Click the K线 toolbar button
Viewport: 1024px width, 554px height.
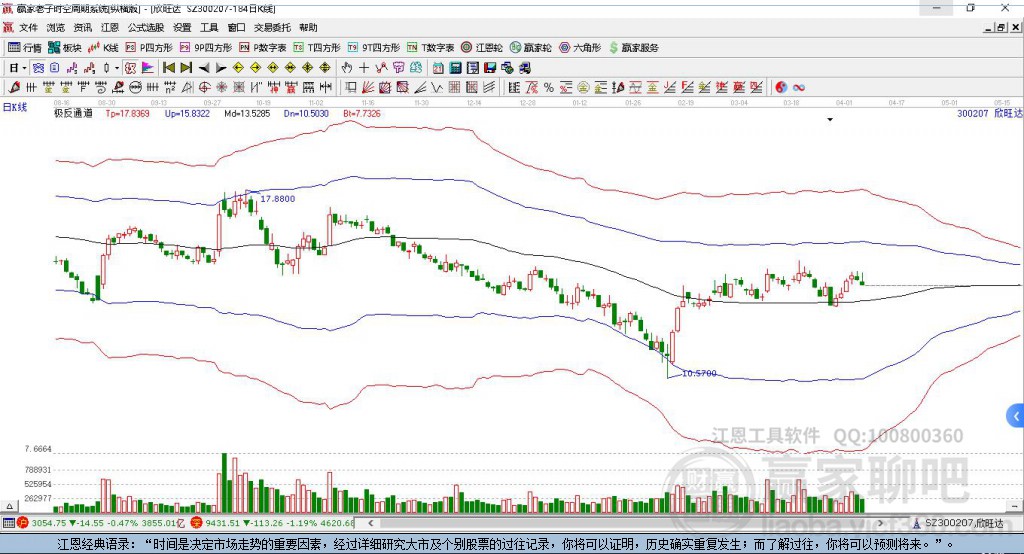pyautogui.click(x=103, y=48)
